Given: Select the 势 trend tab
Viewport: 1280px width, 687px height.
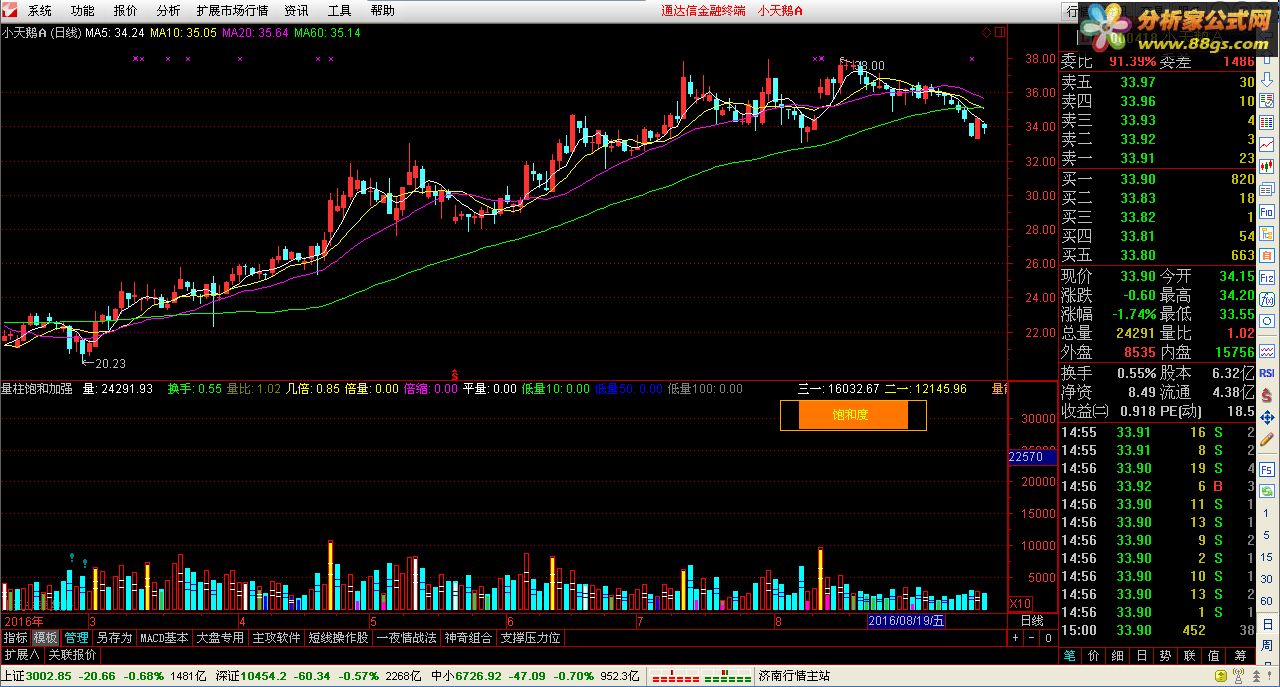Looking at the screenshot, I should pos(1166,656).
